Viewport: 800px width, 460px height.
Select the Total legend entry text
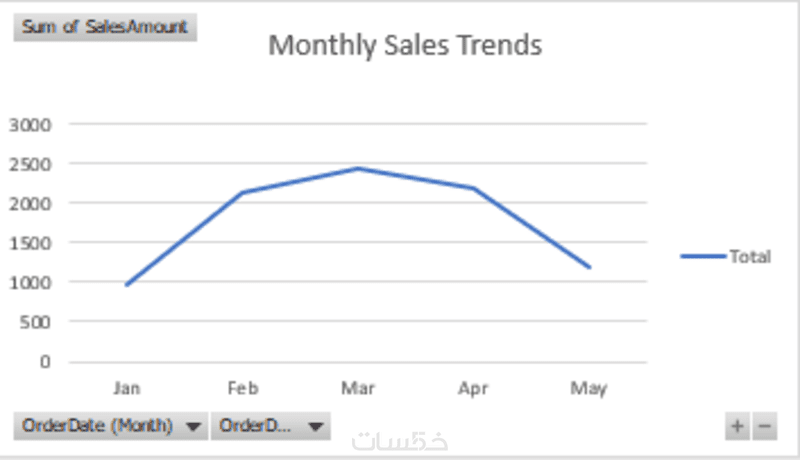750,256
